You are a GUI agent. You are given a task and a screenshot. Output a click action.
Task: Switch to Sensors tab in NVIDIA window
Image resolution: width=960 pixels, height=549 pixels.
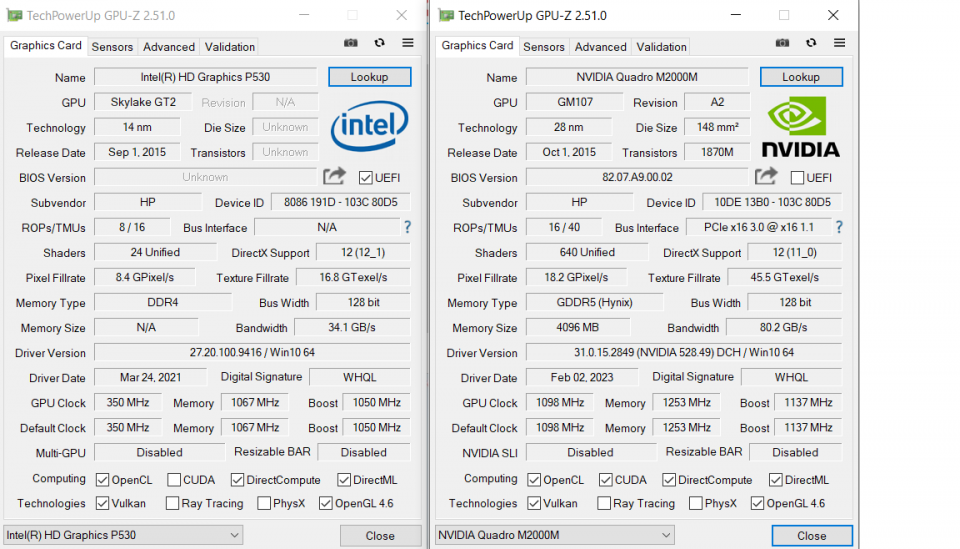[544, 47]
